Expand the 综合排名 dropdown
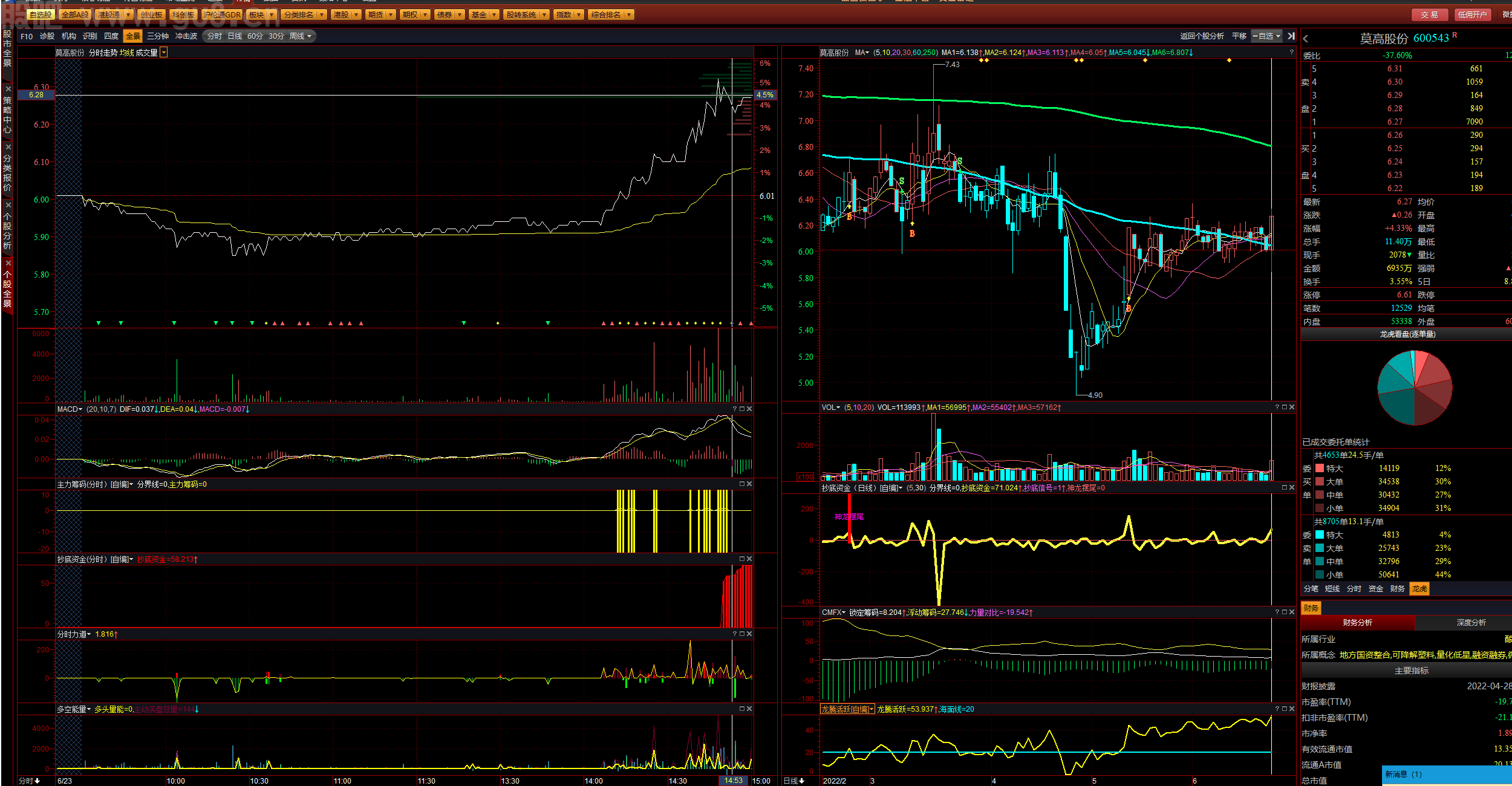 click(x=629, y=15)
